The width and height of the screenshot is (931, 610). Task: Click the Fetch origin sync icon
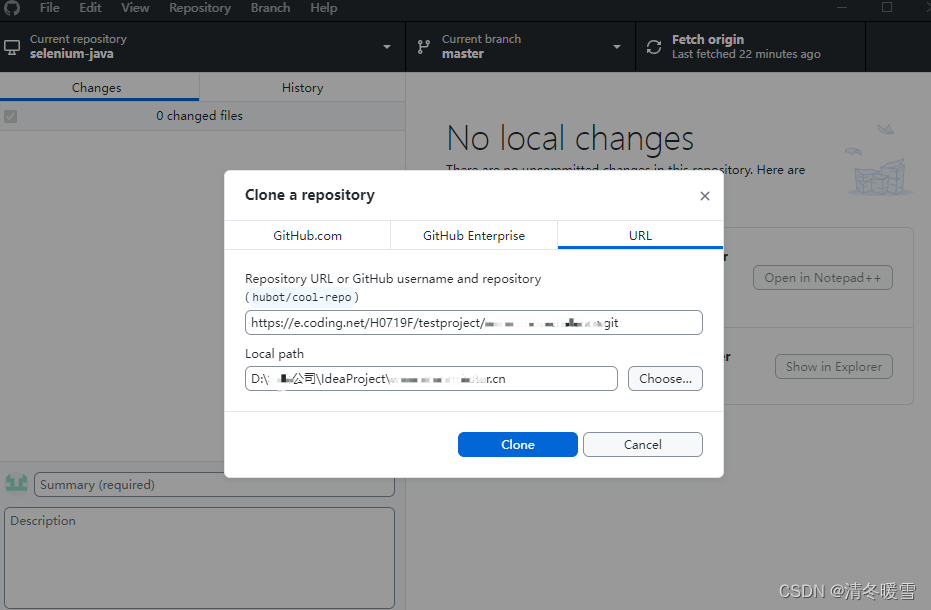click(x=654, y=47)
